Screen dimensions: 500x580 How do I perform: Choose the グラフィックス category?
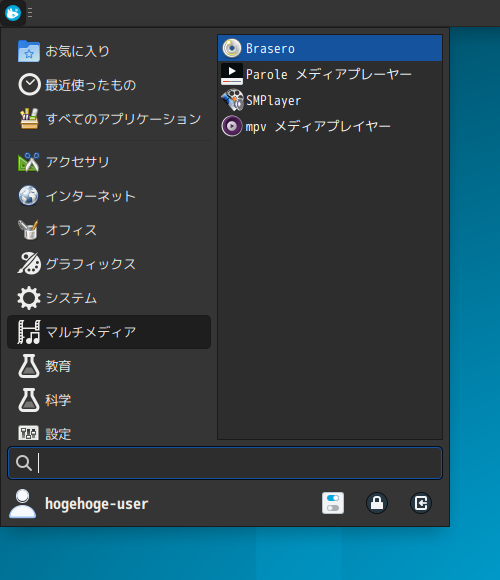[x=109, y=264]
